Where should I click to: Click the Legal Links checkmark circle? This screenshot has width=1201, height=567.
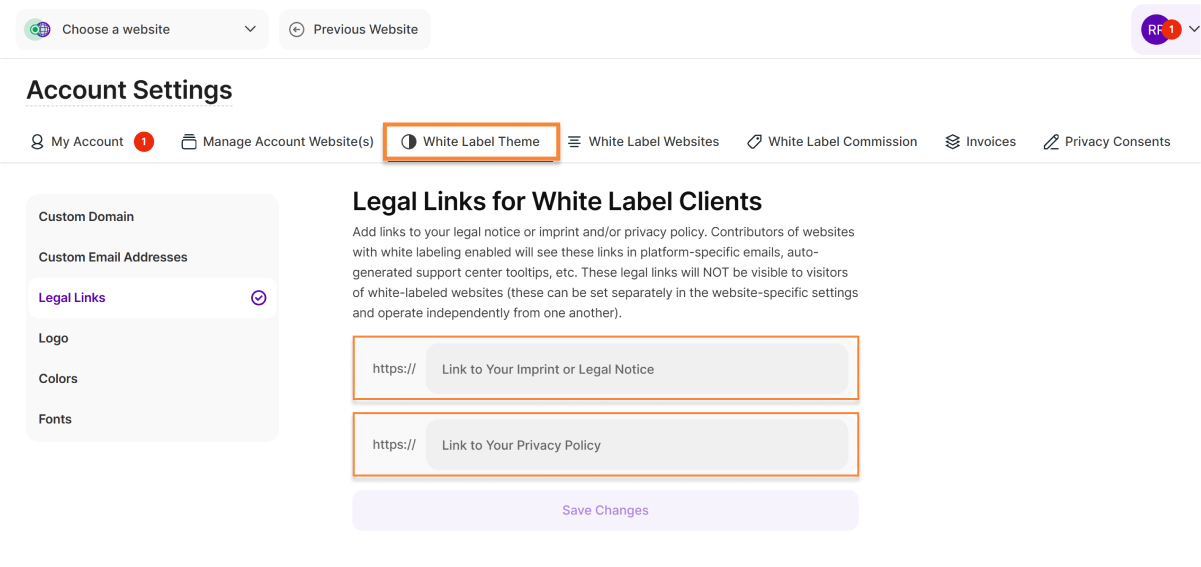(259, 298)
